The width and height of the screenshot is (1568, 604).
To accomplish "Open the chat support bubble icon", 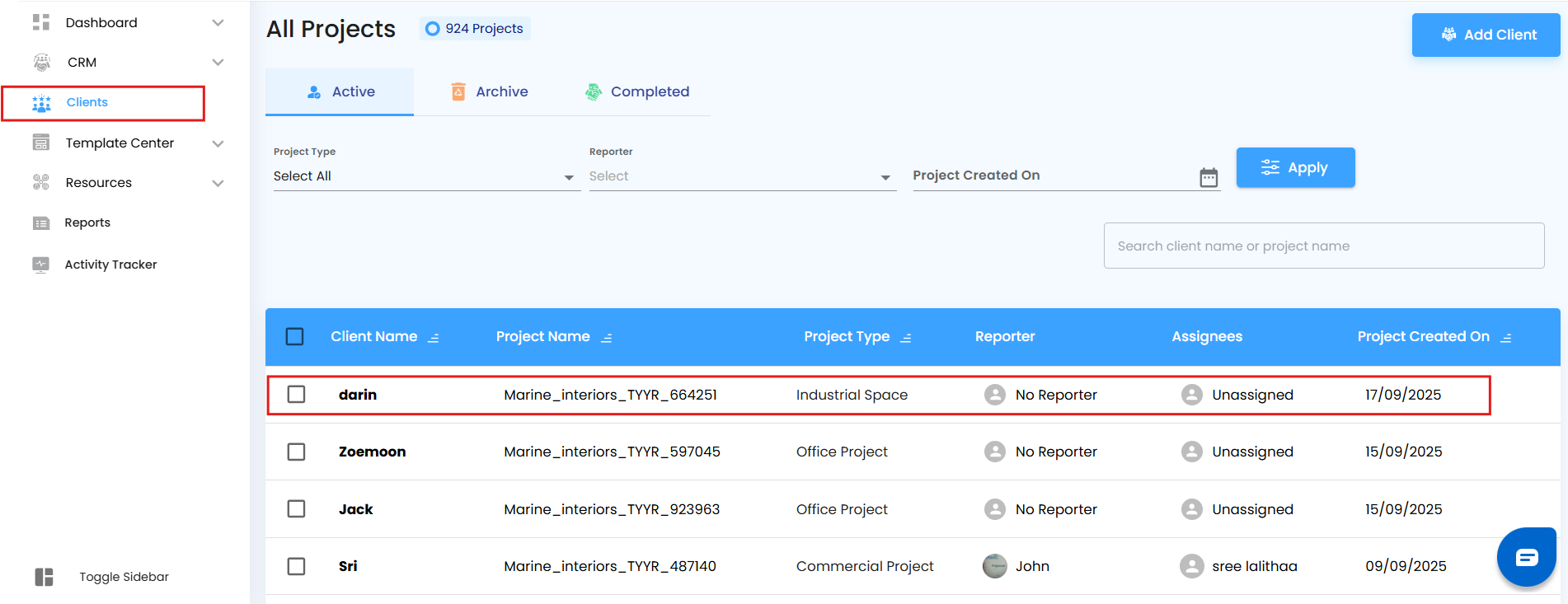I will tap(1526, 558).
